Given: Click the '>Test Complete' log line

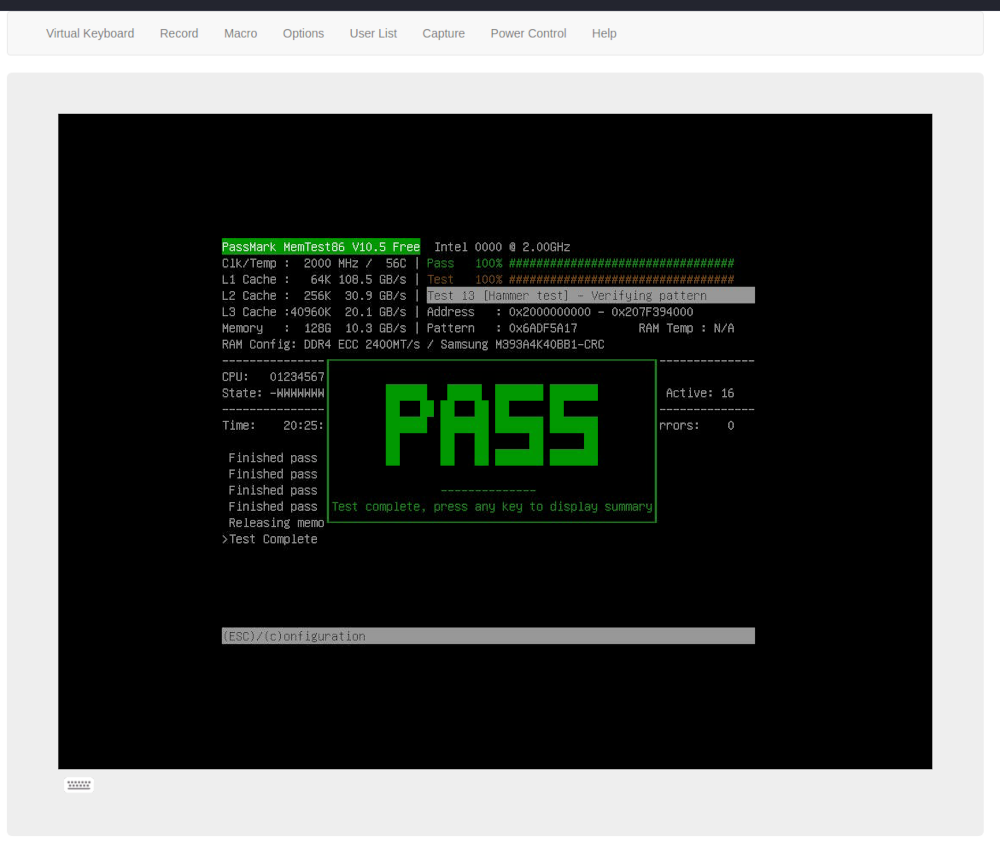Looking at the screenshot, I should (x=269, y=539).
